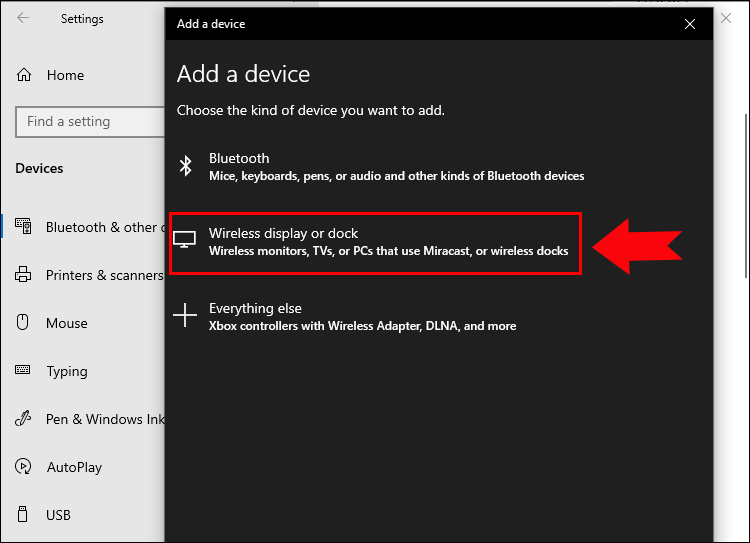
Task: Open the Mouse settings page
Action: 66,323
